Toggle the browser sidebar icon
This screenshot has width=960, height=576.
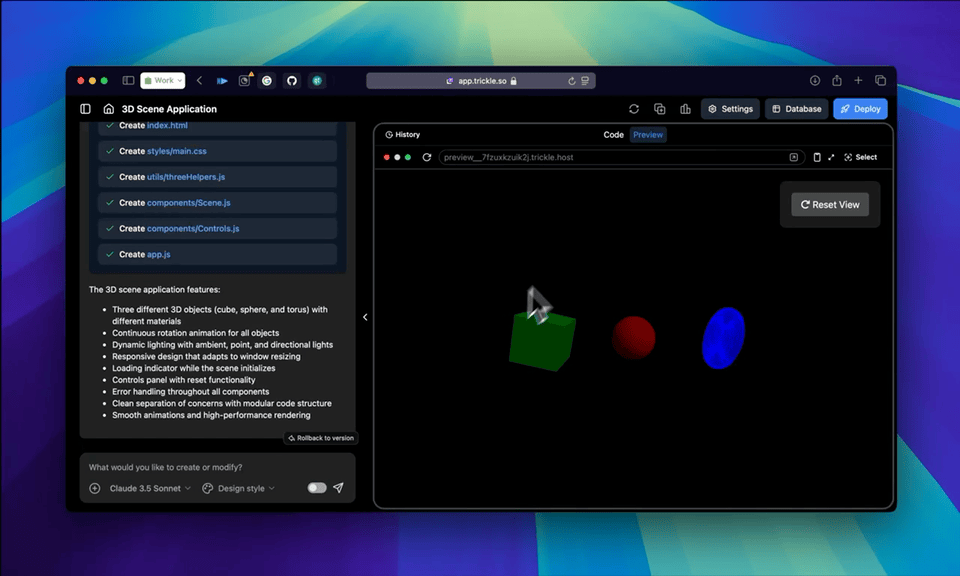click(x=128, y=80)
